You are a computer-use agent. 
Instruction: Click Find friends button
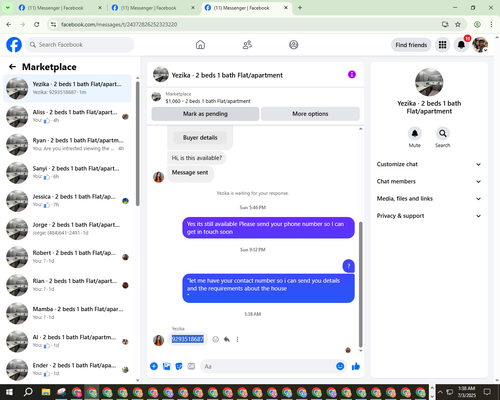(411, 45)
